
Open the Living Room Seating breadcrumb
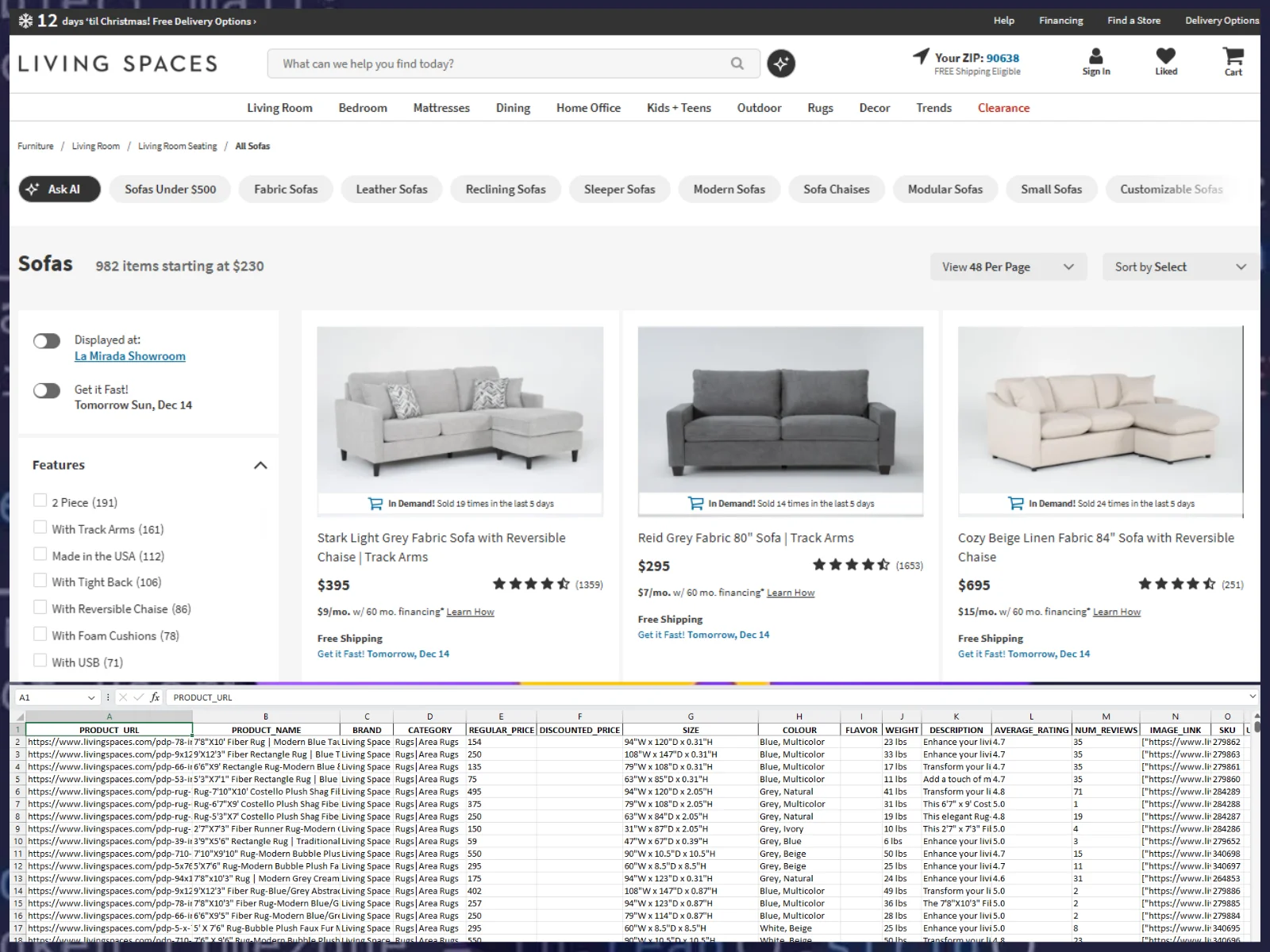[178, 146]
